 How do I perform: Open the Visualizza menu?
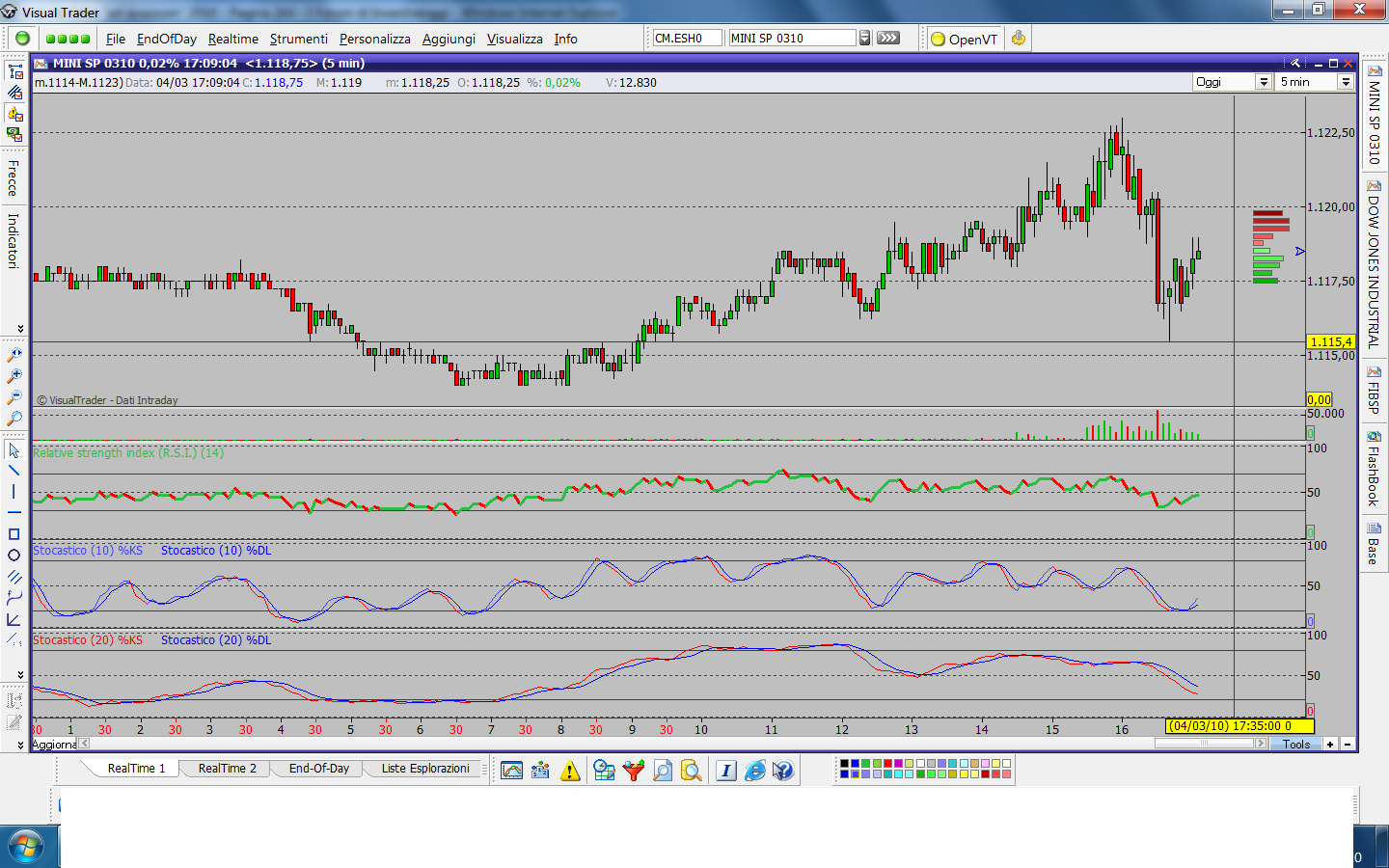[515, 39]
